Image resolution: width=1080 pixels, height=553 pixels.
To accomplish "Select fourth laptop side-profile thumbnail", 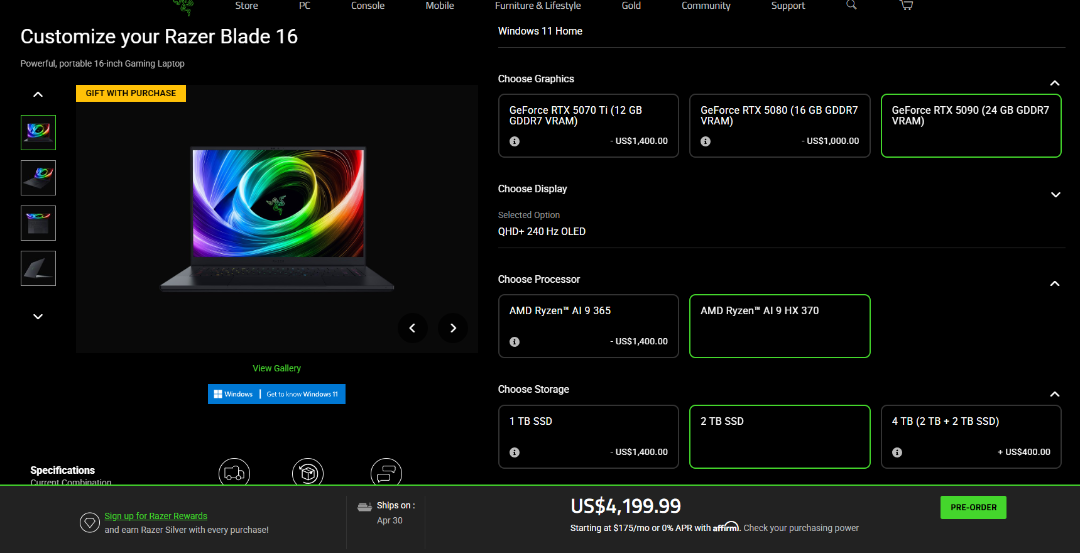I will [39, 268].
